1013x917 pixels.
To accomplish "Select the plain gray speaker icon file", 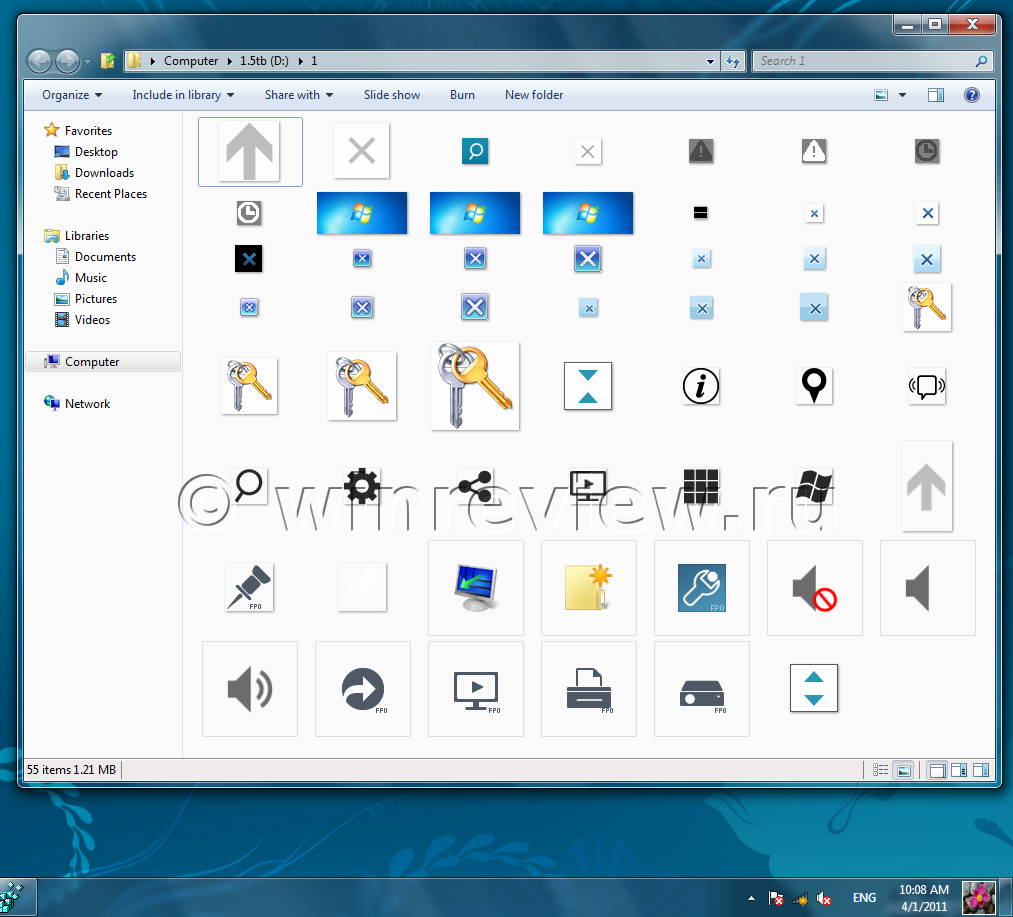I will coord(928,588).
